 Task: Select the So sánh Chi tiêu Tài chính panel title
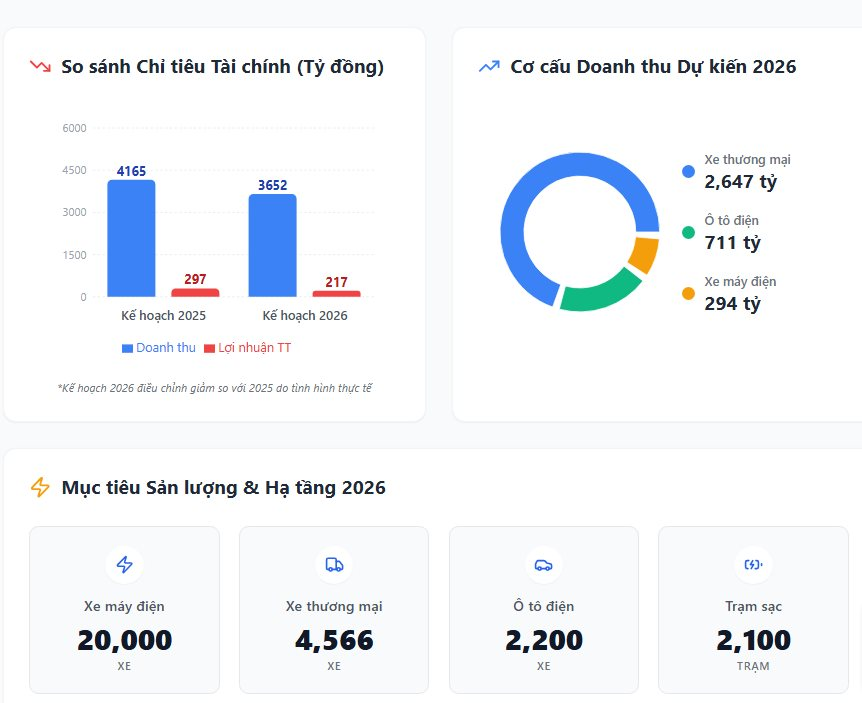[x=224, y=67]
